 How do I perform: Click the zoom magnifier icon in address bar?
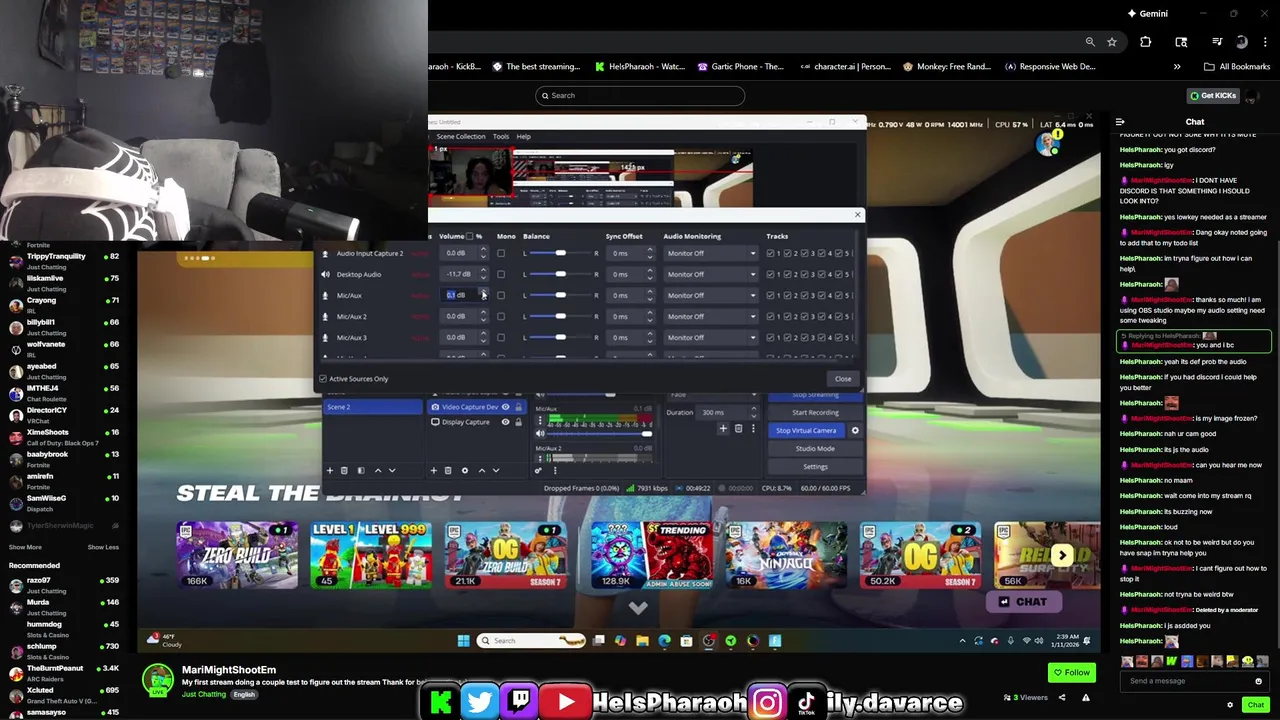click(x=1090, y=42)
